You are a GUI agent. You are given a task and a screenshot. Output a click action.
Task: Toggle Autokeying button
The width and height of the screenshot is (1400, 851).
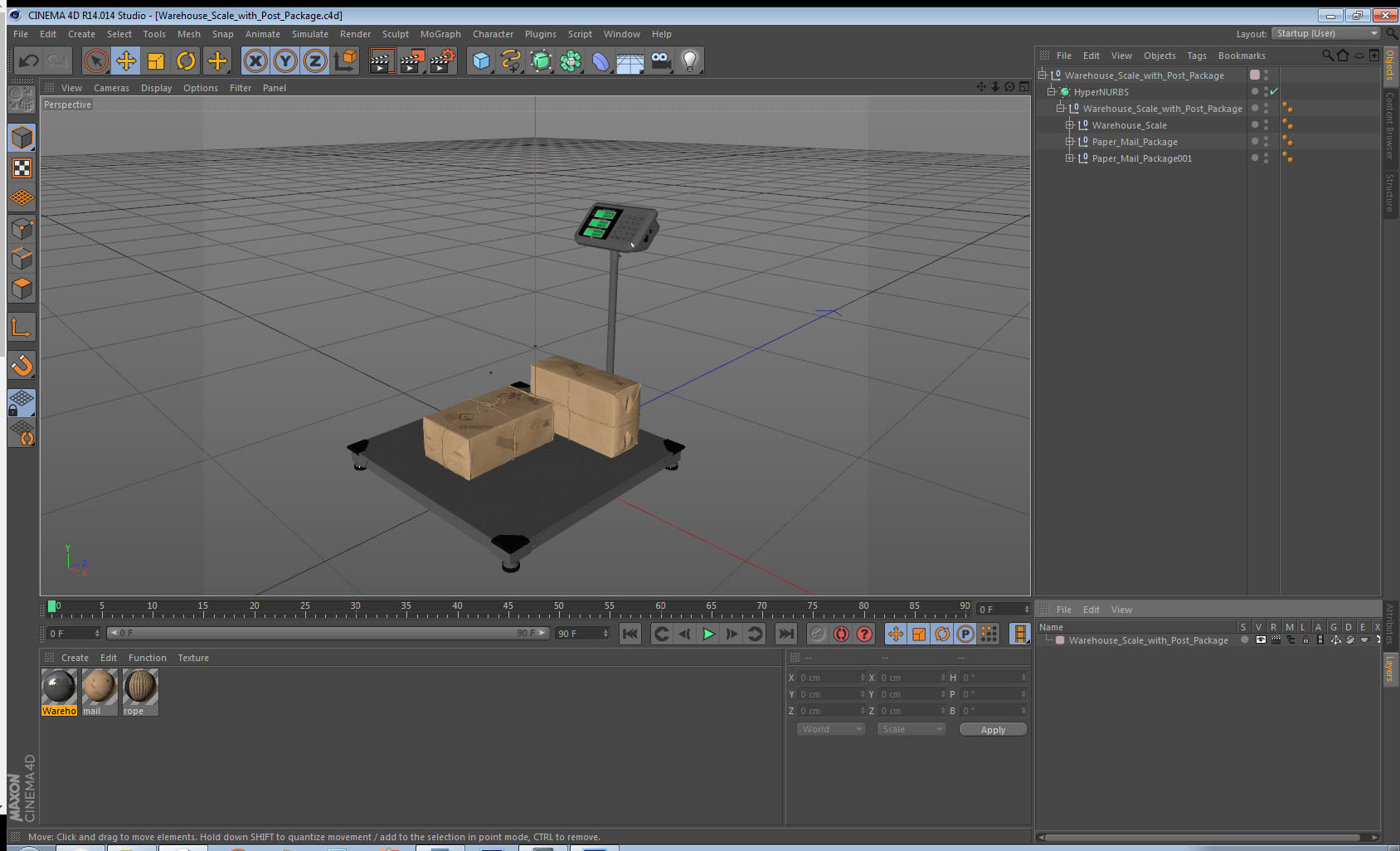point(841,634)
